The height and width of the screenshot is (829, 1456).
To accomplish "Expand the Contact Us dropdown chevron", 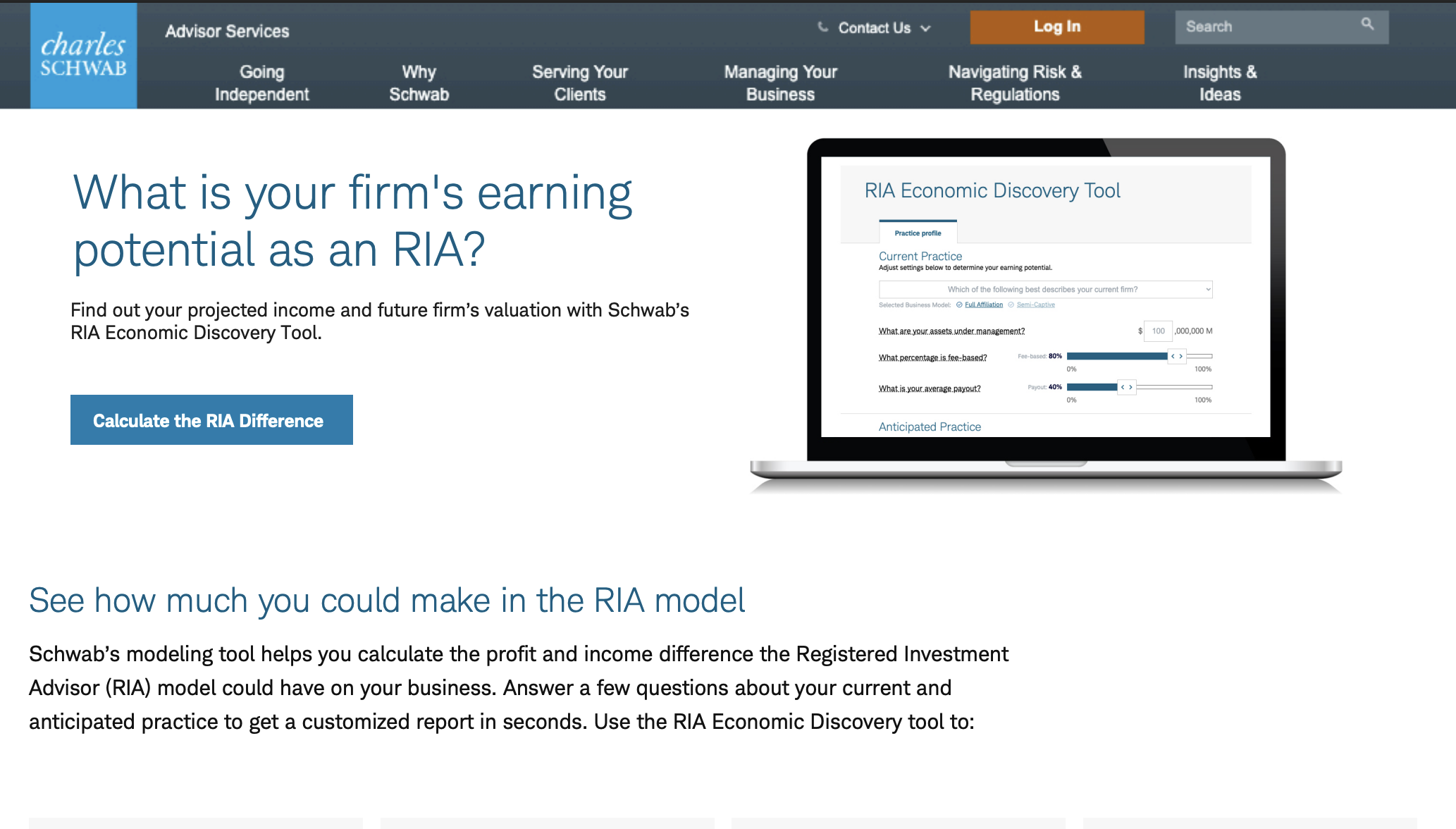I will pos(925,28).
